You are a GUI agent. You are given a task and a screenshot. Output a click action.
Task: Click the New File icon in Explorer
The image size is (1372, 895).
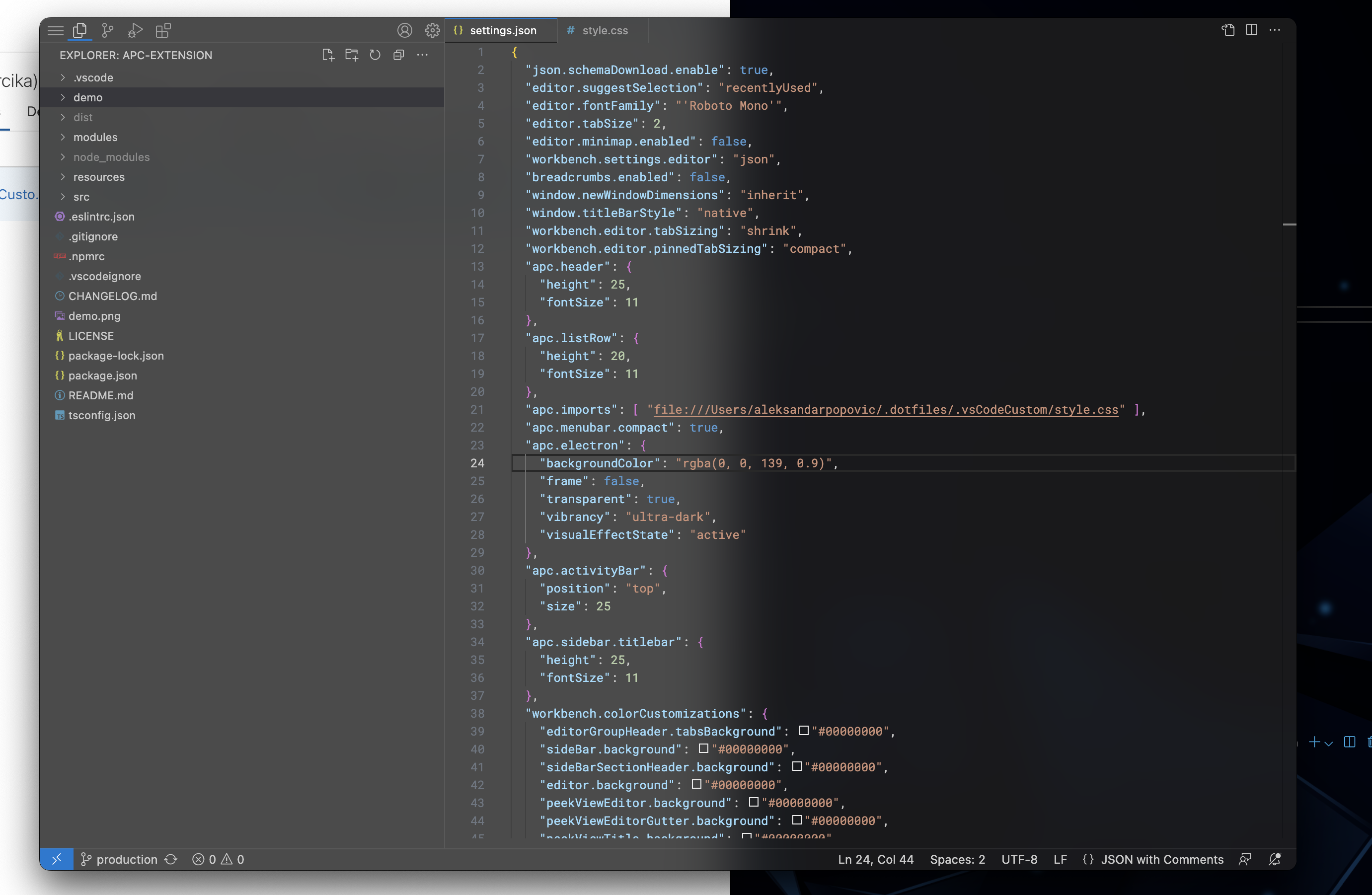coord(328,55)
